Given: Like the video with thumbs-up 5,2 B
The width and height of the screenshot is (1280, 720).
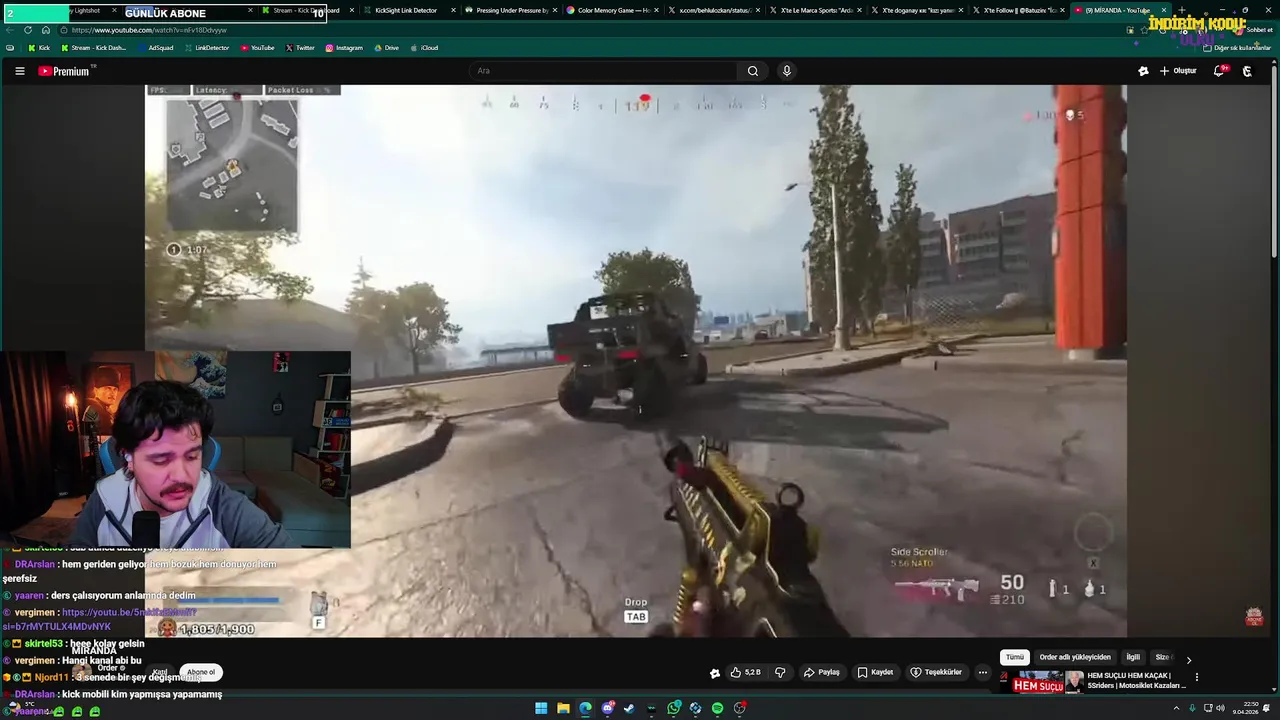Looking at the screenshot, I should tap(746, 672).
